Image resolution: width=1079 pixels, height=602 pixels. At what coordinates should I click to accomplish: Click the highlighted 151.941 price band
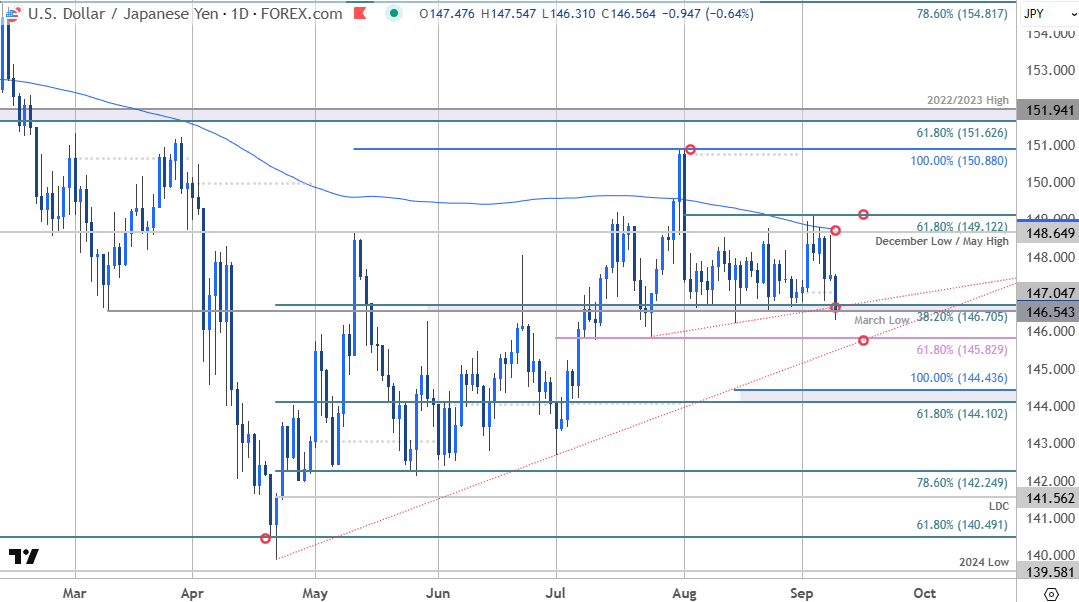[x=1049, y=110]
